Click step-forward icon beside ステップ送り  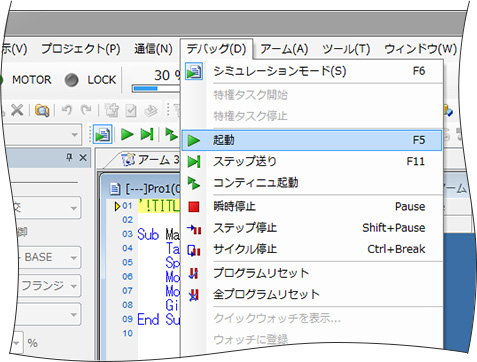pyautogui.click(x=194, y=162)
